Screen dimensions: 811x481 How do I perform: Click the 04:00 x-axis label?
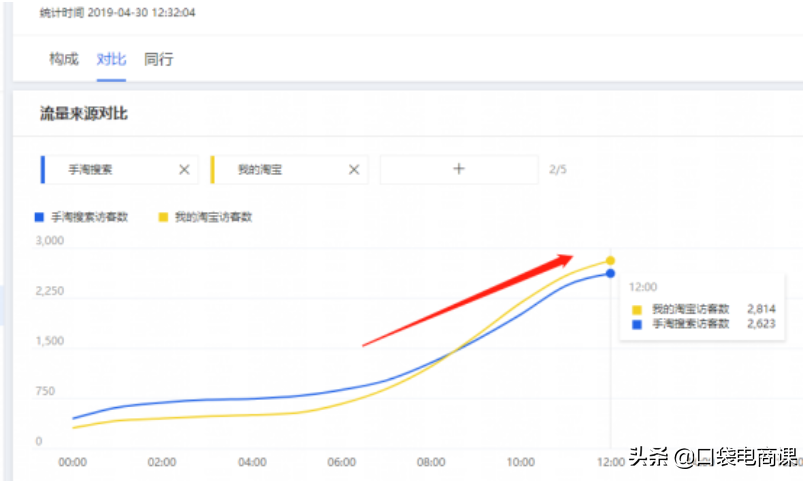point(252,462)
